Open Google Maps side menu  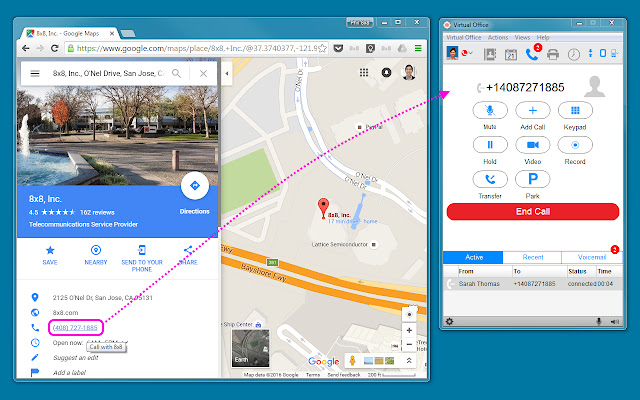coord(35,73)
